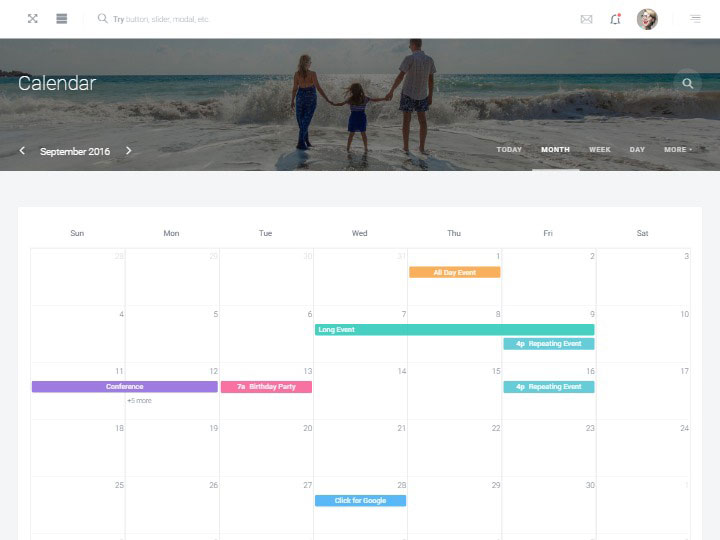Open the purple Conference event
Screen dimensions: 720x540
pyautogui.click(x=124, y=387)
